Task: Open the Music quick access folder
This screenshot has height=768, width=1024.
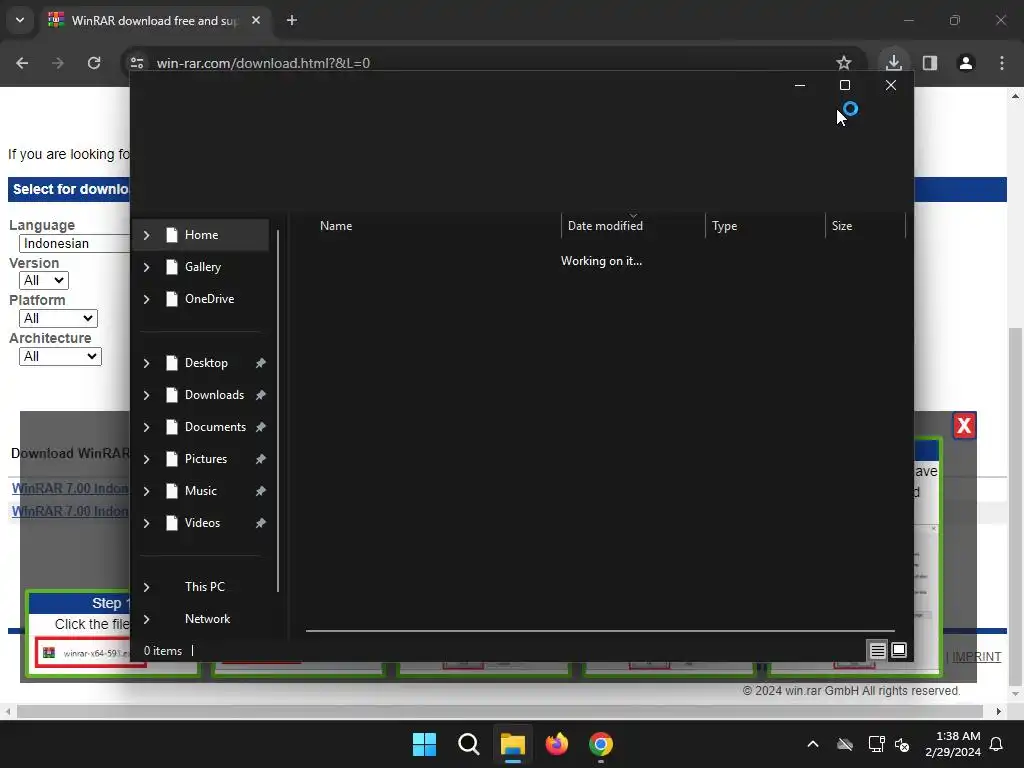Action: [x=200, y=491]
